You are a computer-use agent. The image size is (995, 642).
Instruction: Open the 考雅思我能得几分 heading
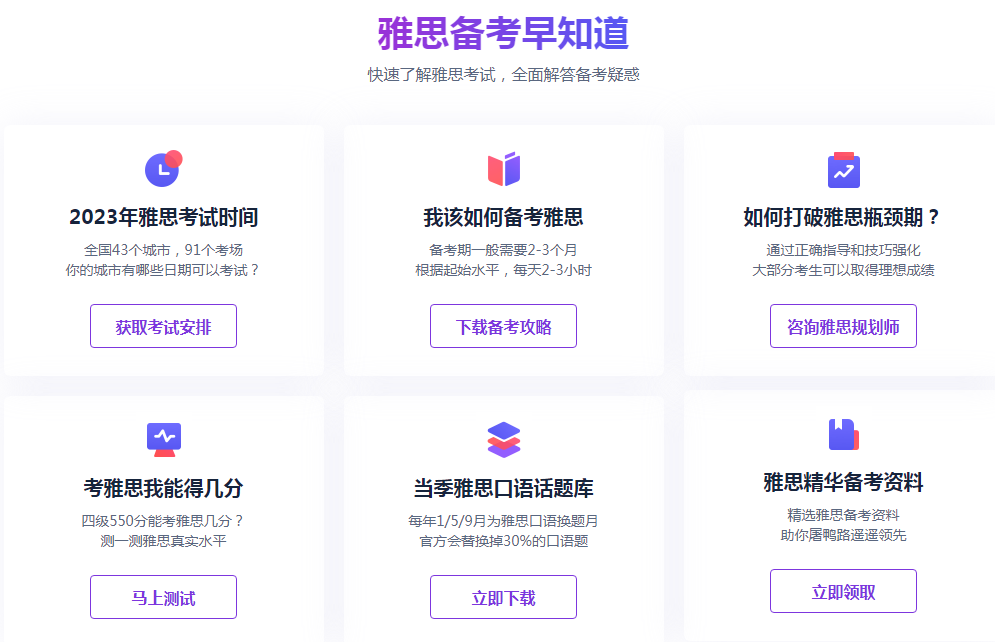point(164,488)
